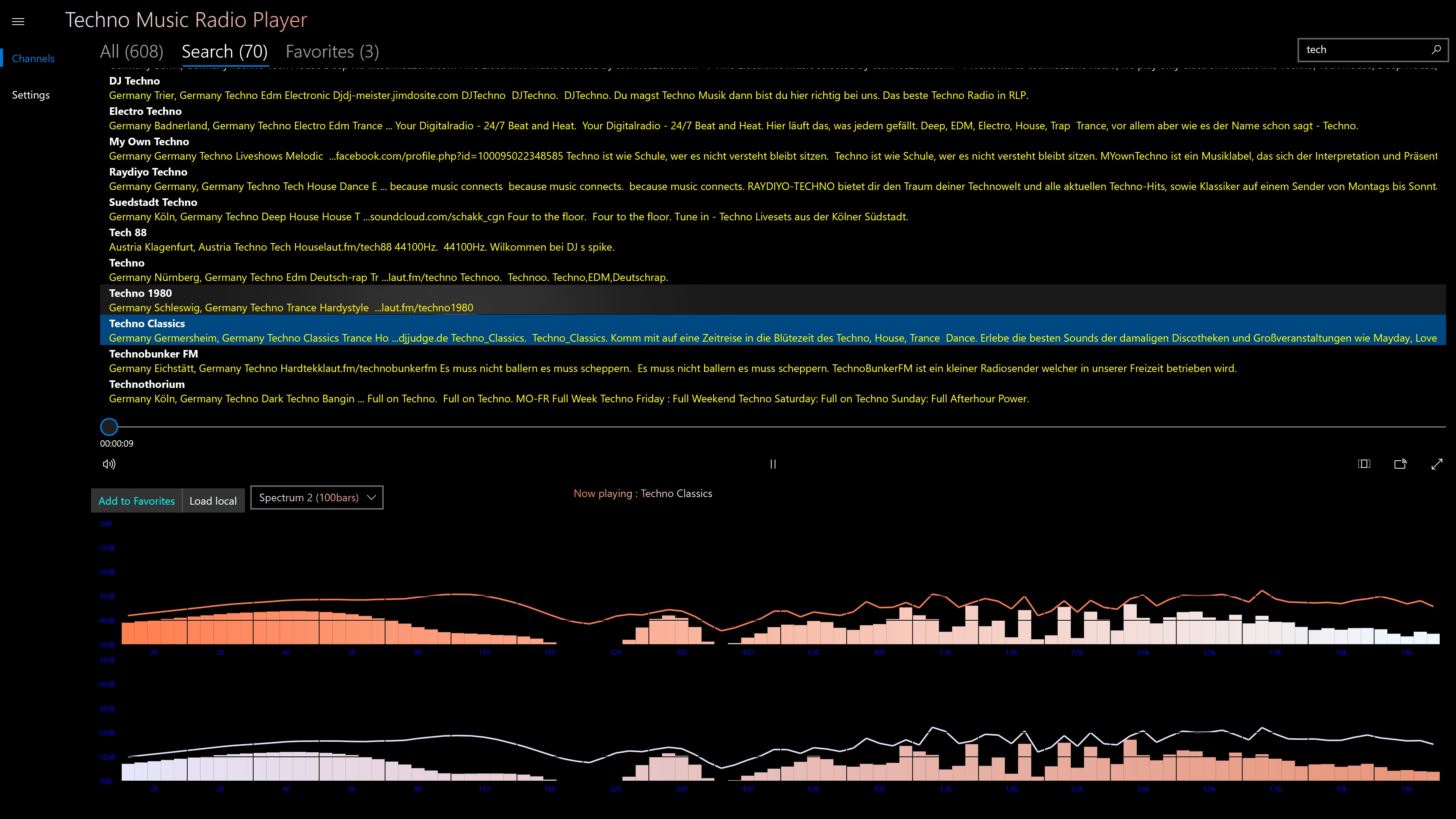Click the volume speaker icon
Viewport: 1456px width, 819px height.
point(109,464)
